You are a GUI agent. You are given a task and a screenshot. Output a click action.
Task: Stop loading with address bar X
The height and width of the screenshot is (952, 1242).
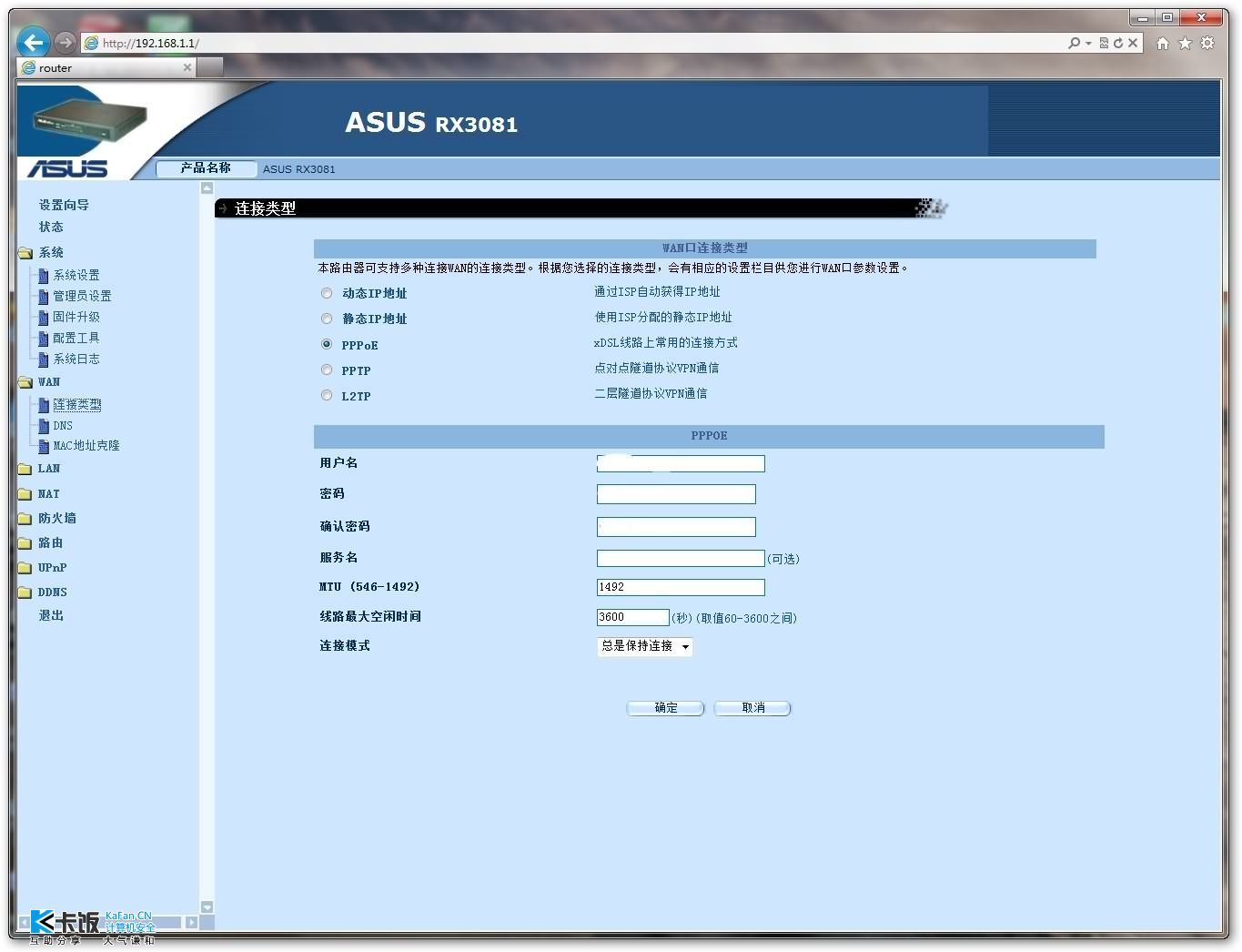[x=1133, y=43]
